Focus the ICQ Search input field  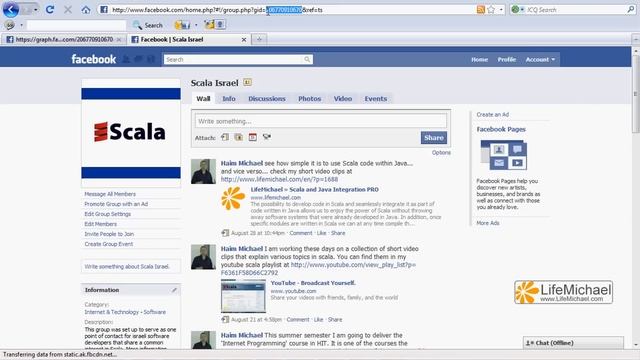click(576, 9)
